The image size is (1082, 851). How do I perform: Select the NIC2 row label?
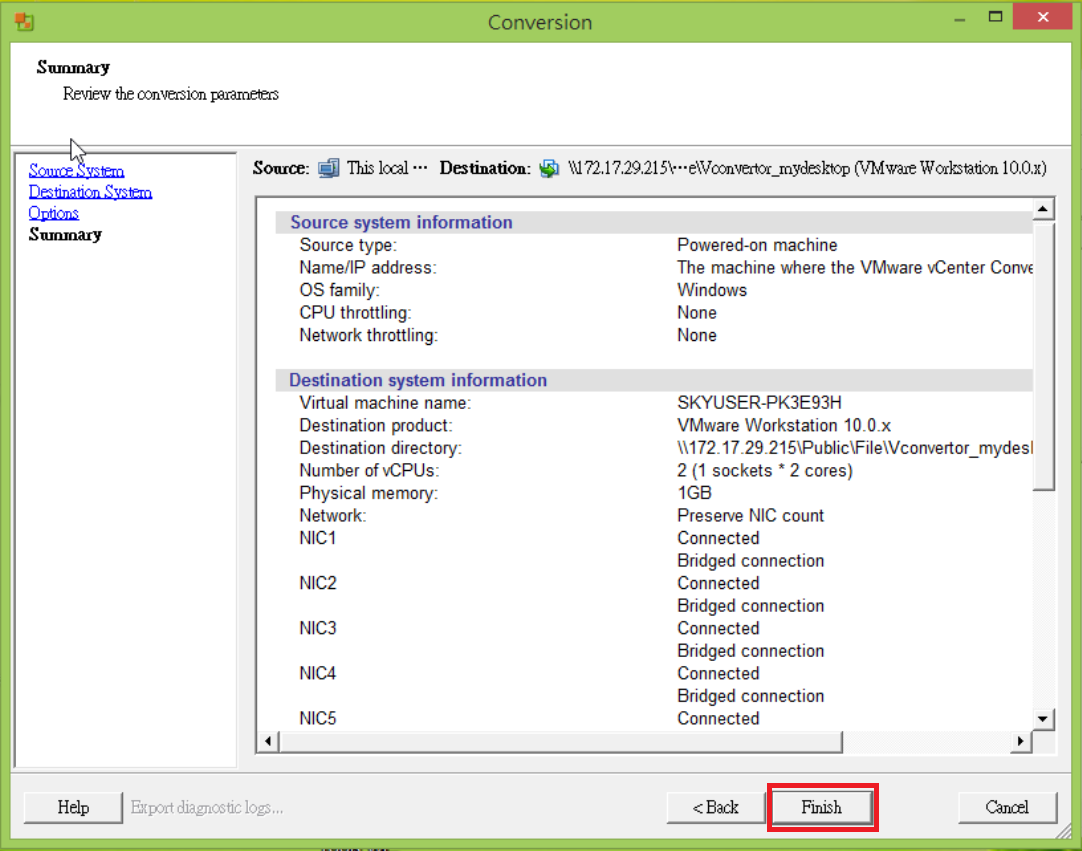pyautogui.click(x=317, y=583)
